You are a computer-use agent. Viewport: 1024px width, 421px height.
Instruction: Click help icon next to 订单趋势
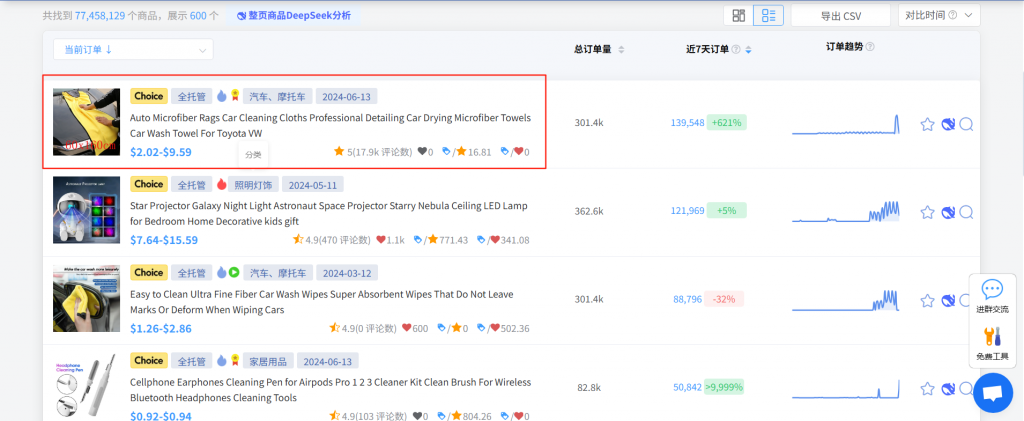[x=870, y=47]
